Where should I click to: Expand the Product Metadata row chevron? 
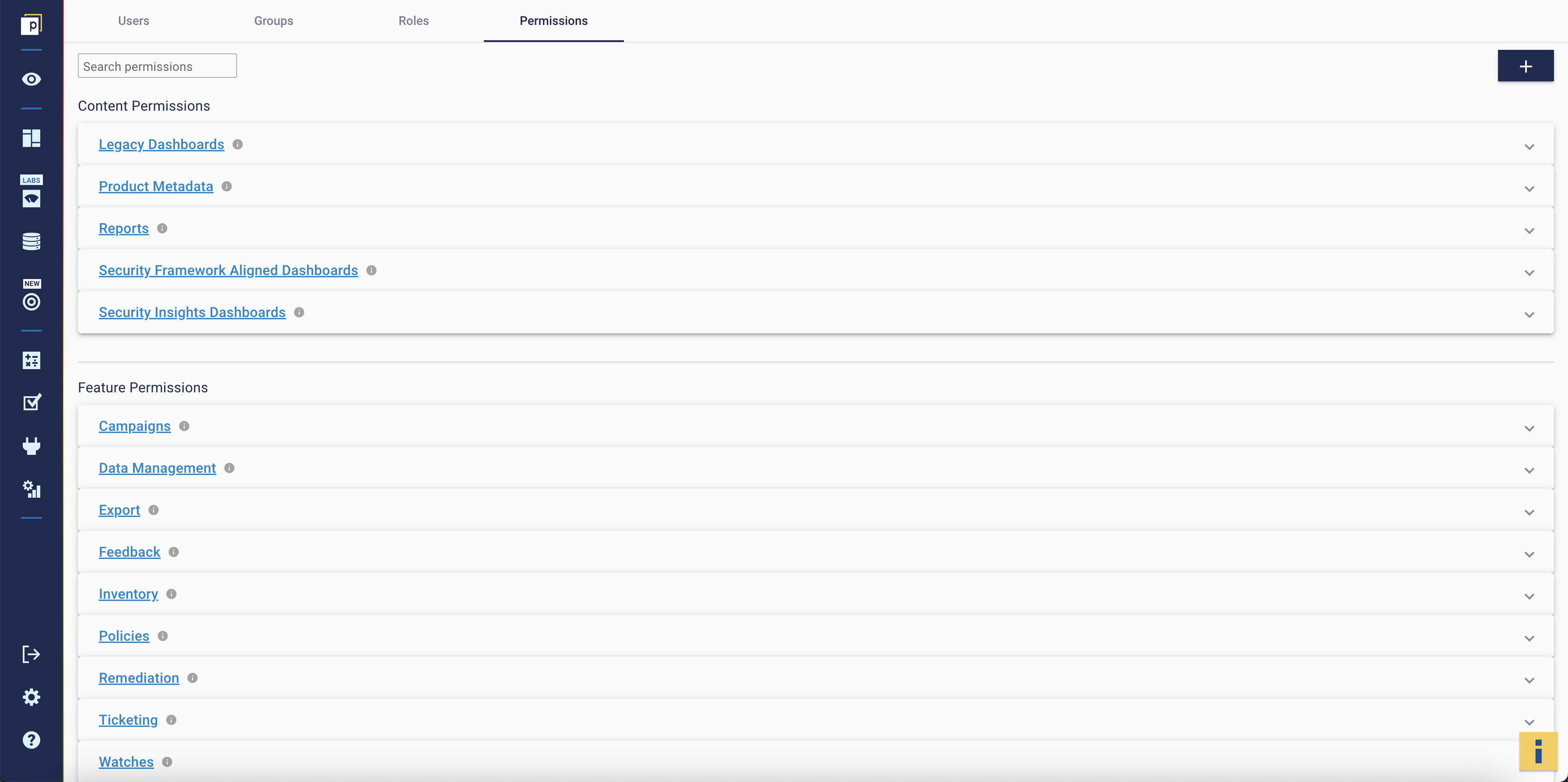point(1529,189)
